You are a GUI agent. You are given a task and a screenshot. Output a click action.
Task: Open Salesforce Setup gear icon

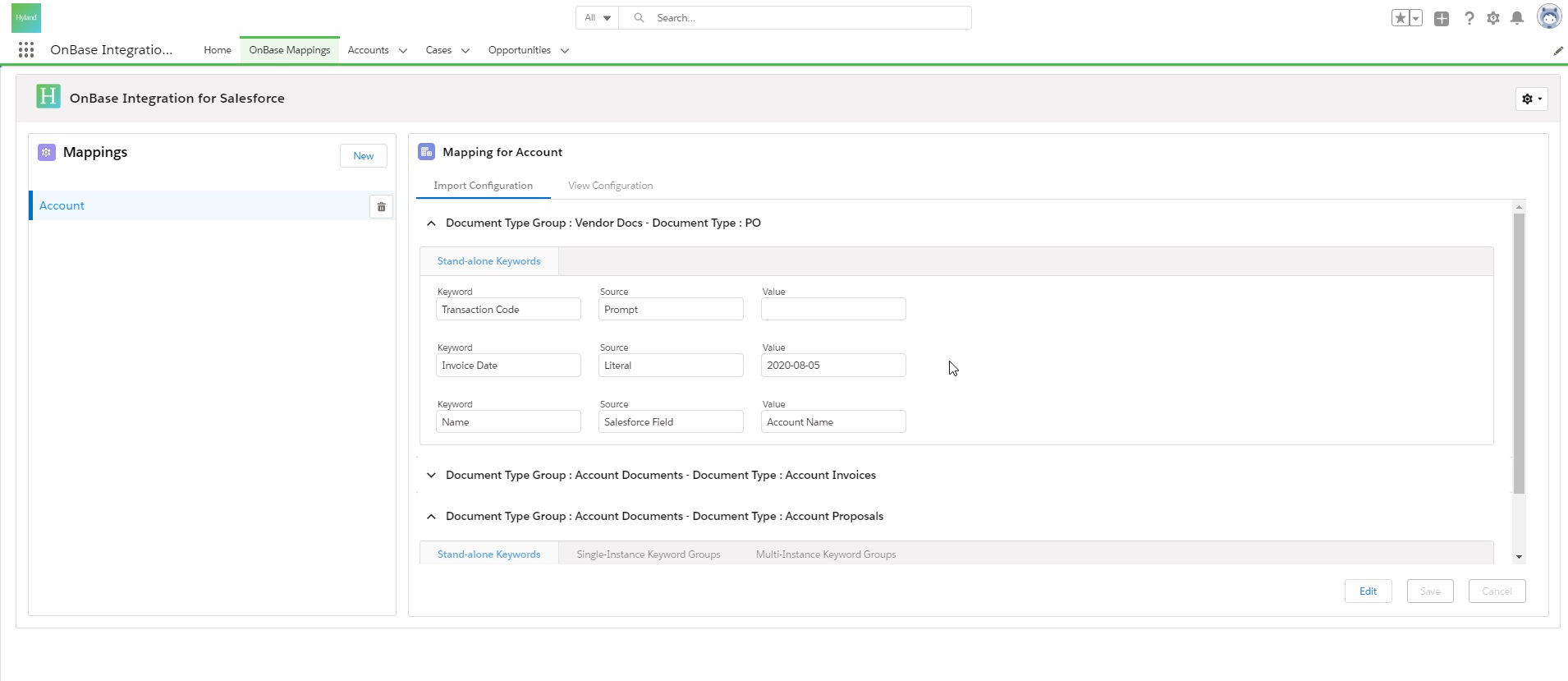pos(1493,18)
